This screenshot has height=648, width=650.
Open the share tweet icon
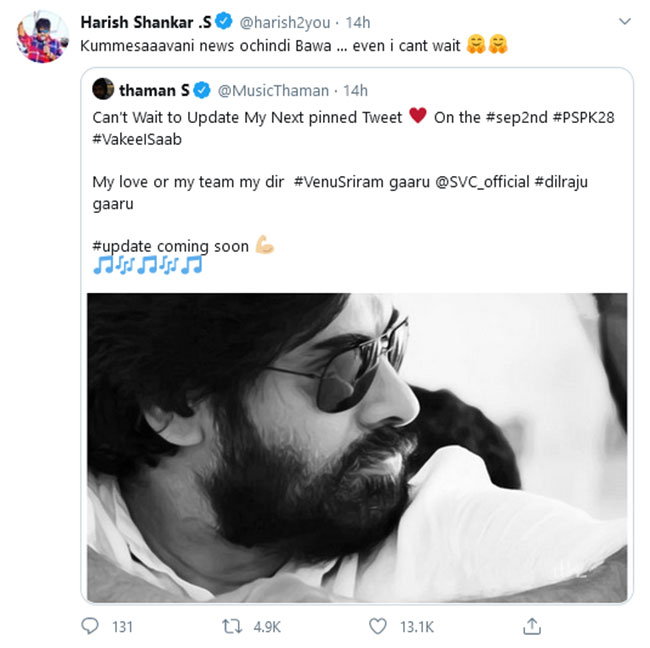[532, 627]
